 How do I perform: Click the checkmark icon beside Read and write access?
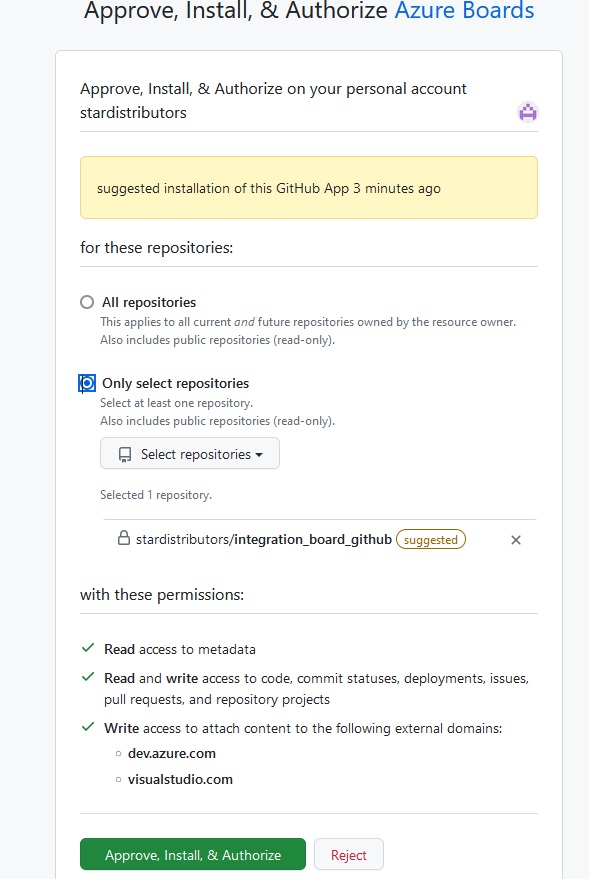88,677
